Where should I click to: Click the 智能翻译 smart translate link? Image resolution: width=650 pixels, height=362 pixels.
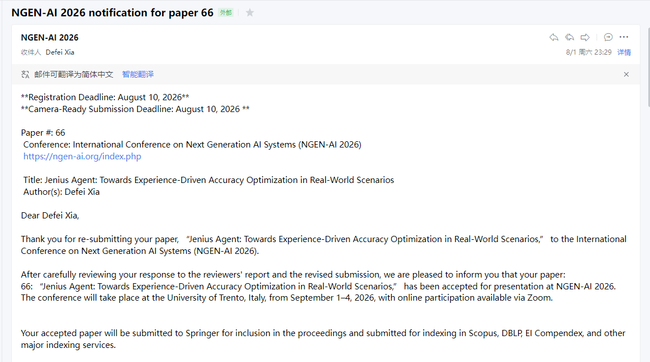coord(138,74)
